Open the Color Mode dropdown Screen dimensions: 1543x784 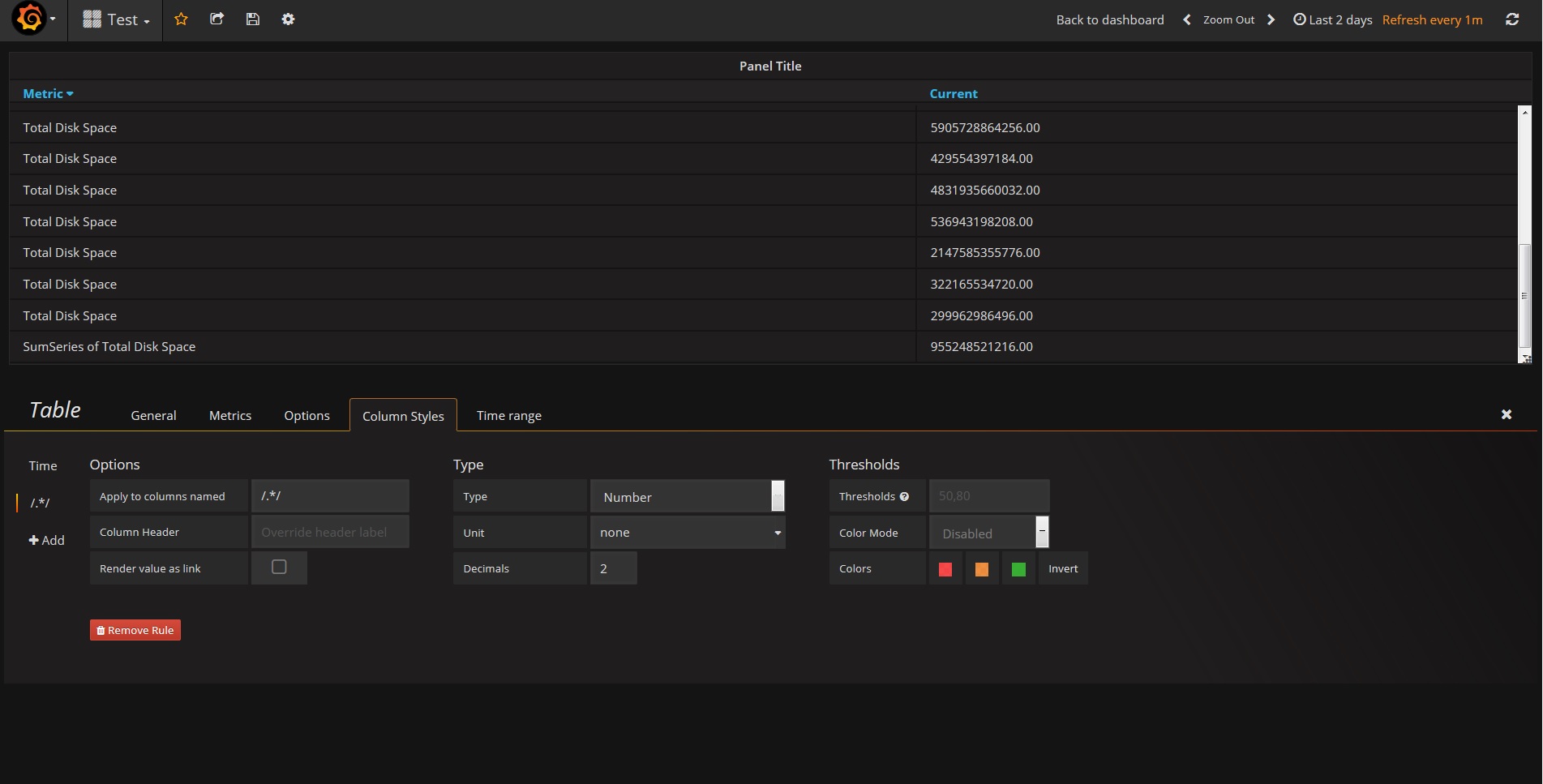pyautogui.click(x=988, y=533)
